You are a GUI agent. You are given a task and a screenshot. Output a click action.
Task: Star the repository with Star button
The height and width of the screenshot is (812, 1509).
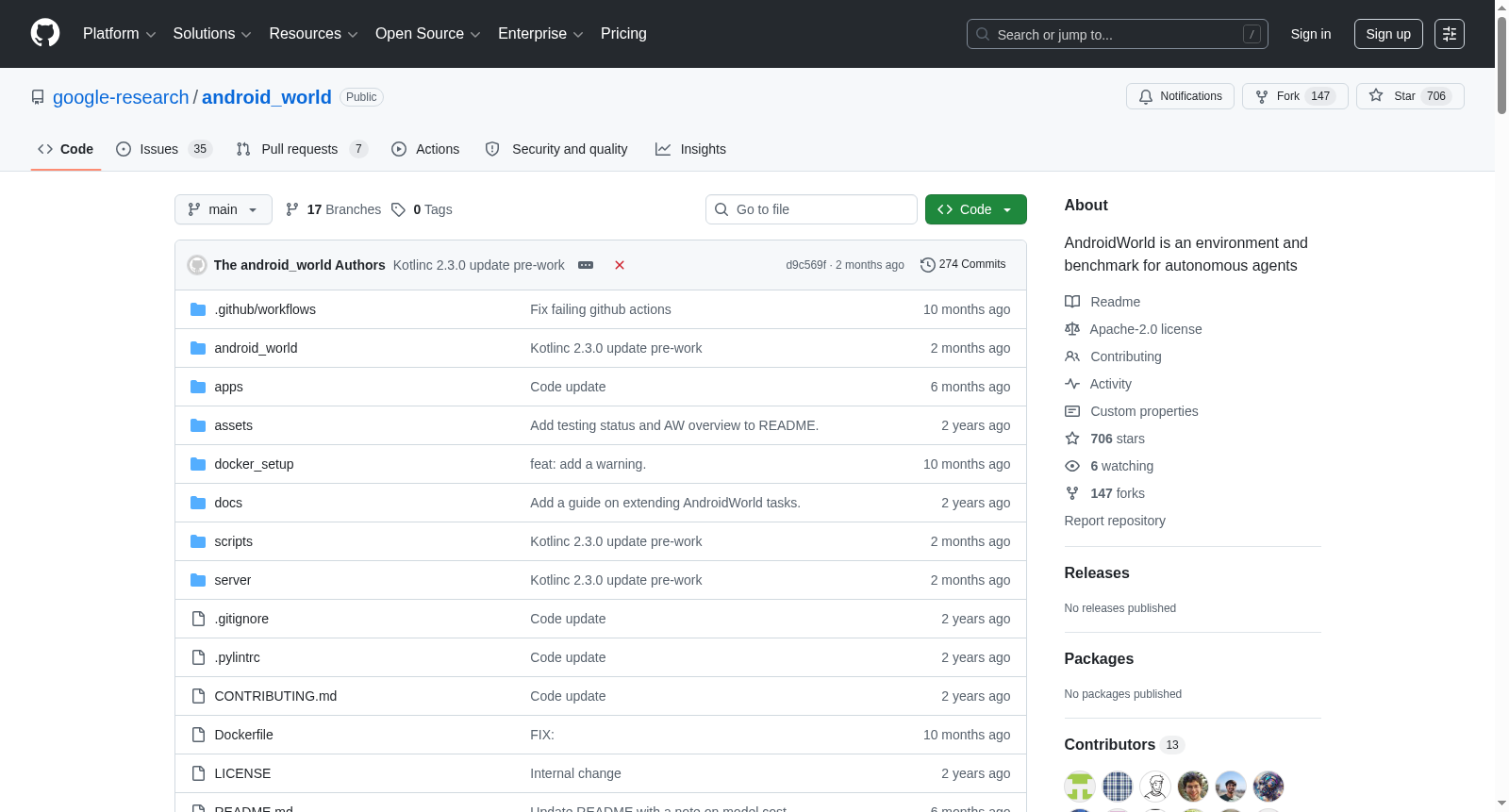tap(1410, 96)
